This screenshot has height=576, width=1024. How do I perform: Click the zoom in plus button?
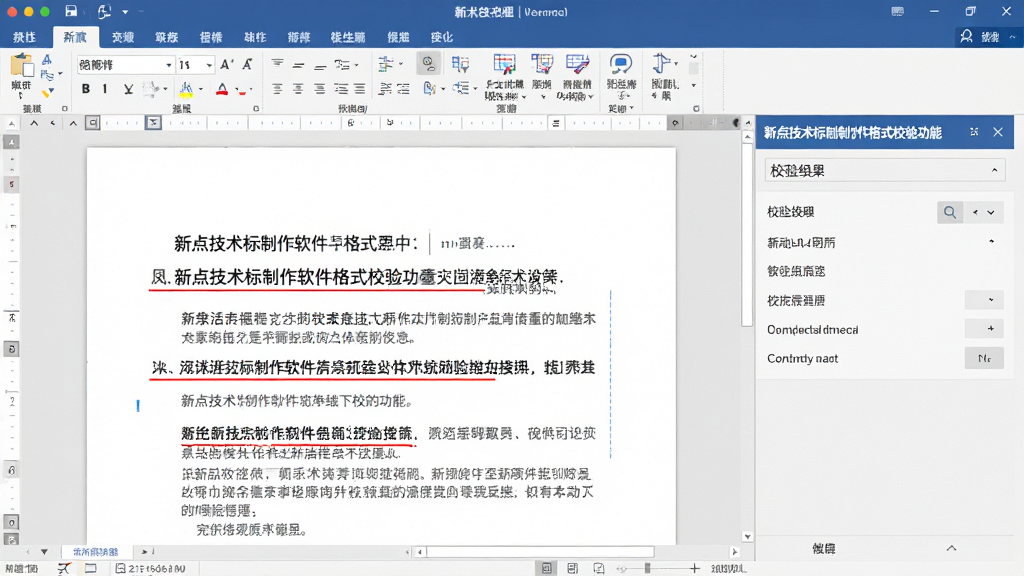coord(695,569)
